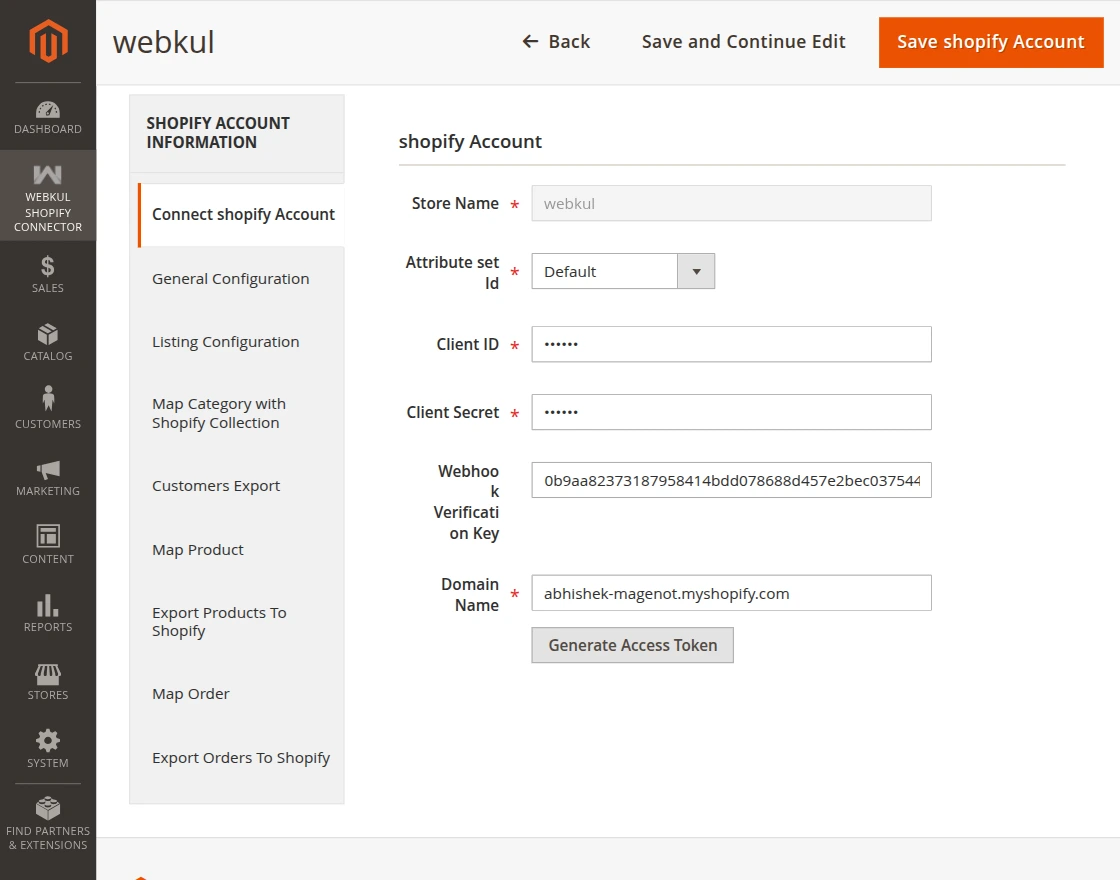Click the Magento logo icon
Screen dimensions: 1120x880
(x=48, y=41)
